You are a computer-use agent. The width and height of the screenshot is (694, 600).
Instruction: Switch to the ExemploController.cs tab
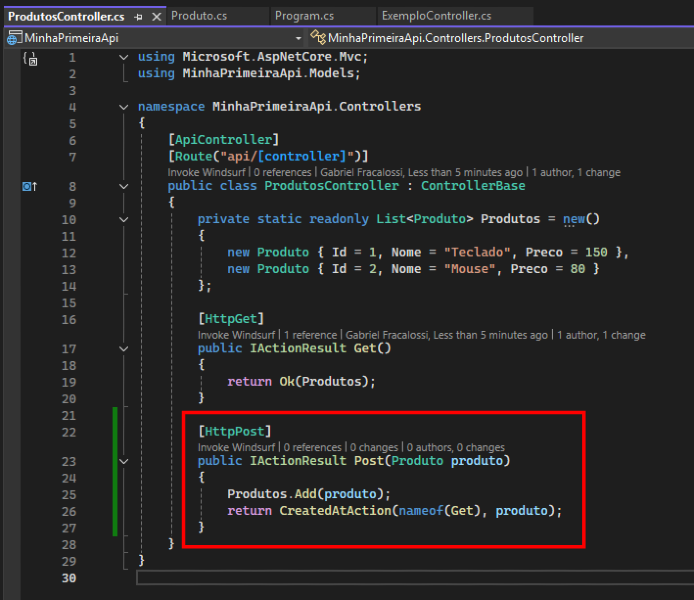[436, 16]
